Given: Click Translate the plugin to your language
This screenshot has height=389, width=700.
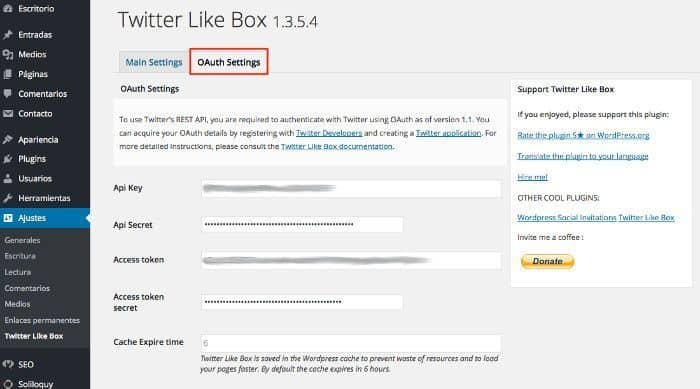Looking at the screenshot, I should click(x=583, y=156).
